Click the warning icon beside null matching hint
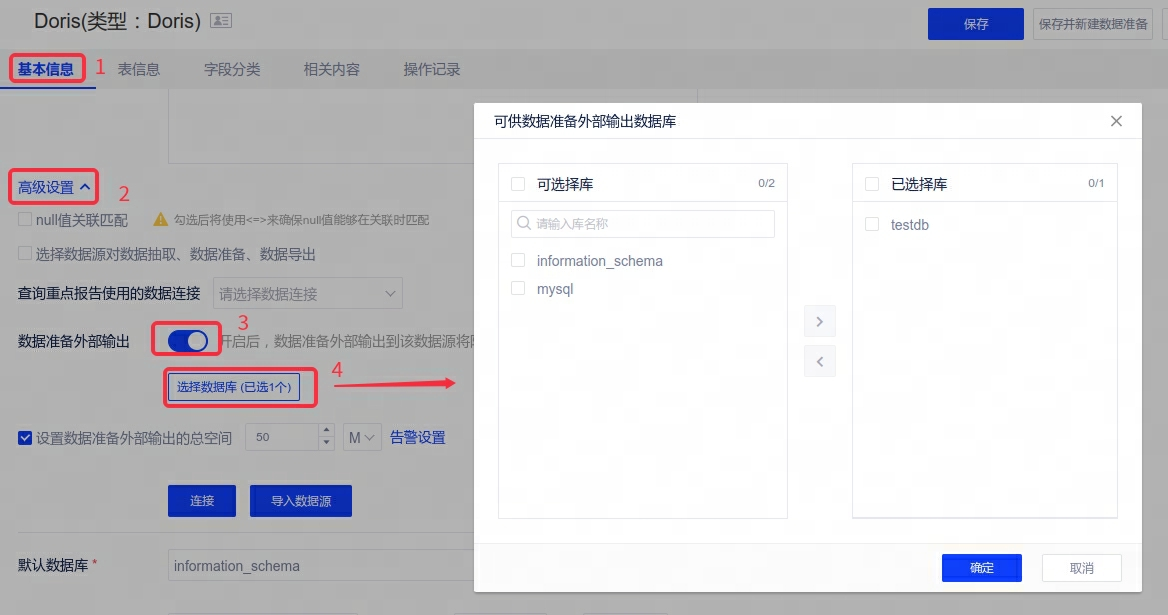 [160, 219]
